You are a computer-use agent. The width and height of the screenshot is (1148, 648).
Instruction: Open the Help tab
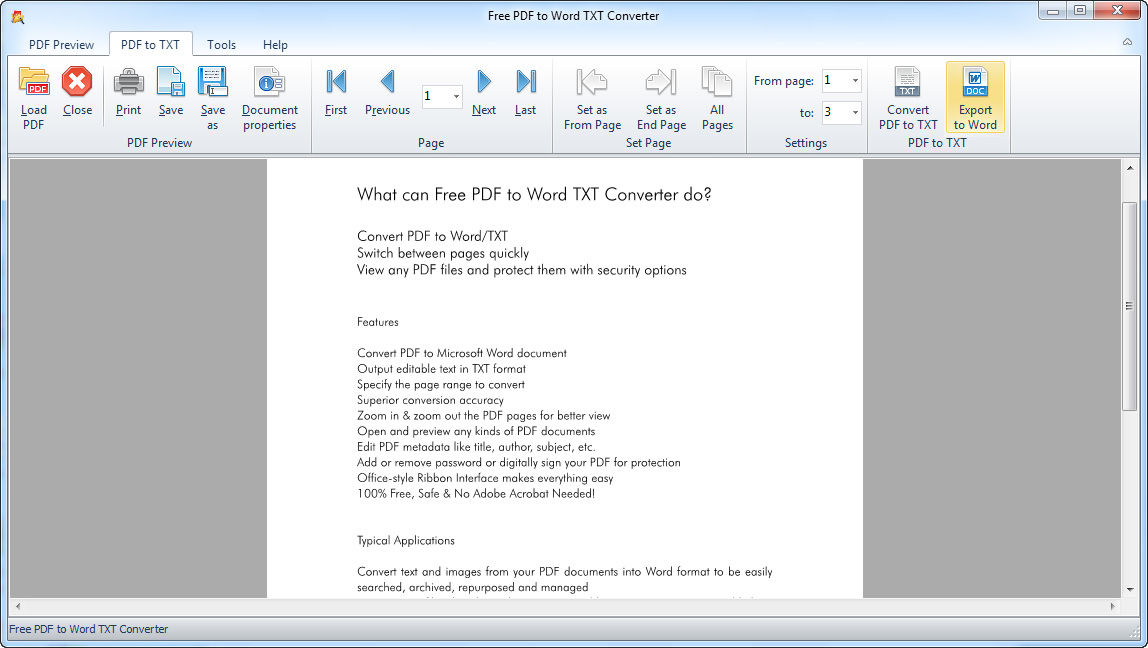click(x=275, y=45)
